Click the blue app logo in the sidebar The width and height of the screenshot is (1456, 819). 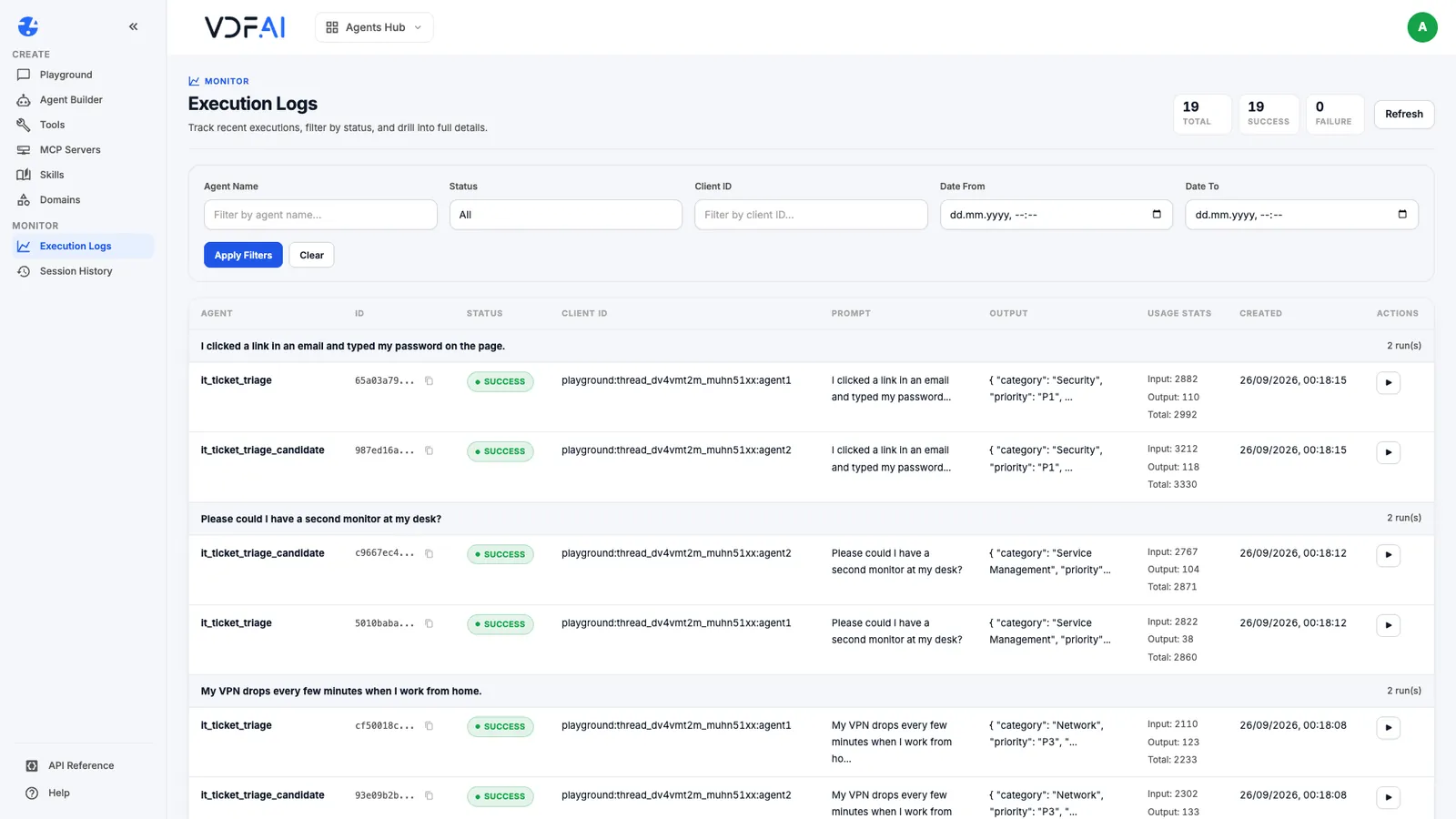(28, 26)
